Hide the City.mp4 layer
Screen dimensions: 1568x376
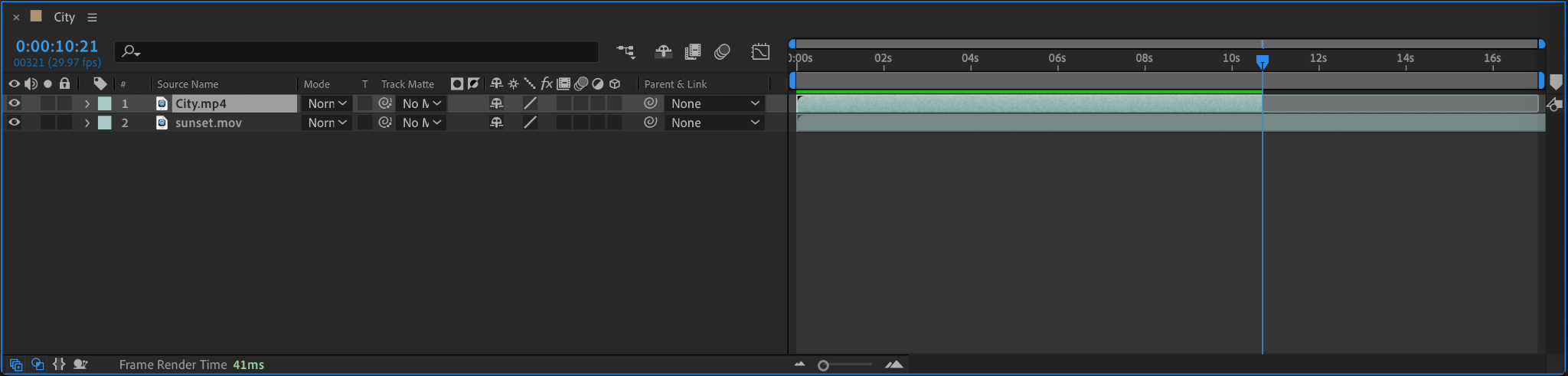click(x=14, y=103)
